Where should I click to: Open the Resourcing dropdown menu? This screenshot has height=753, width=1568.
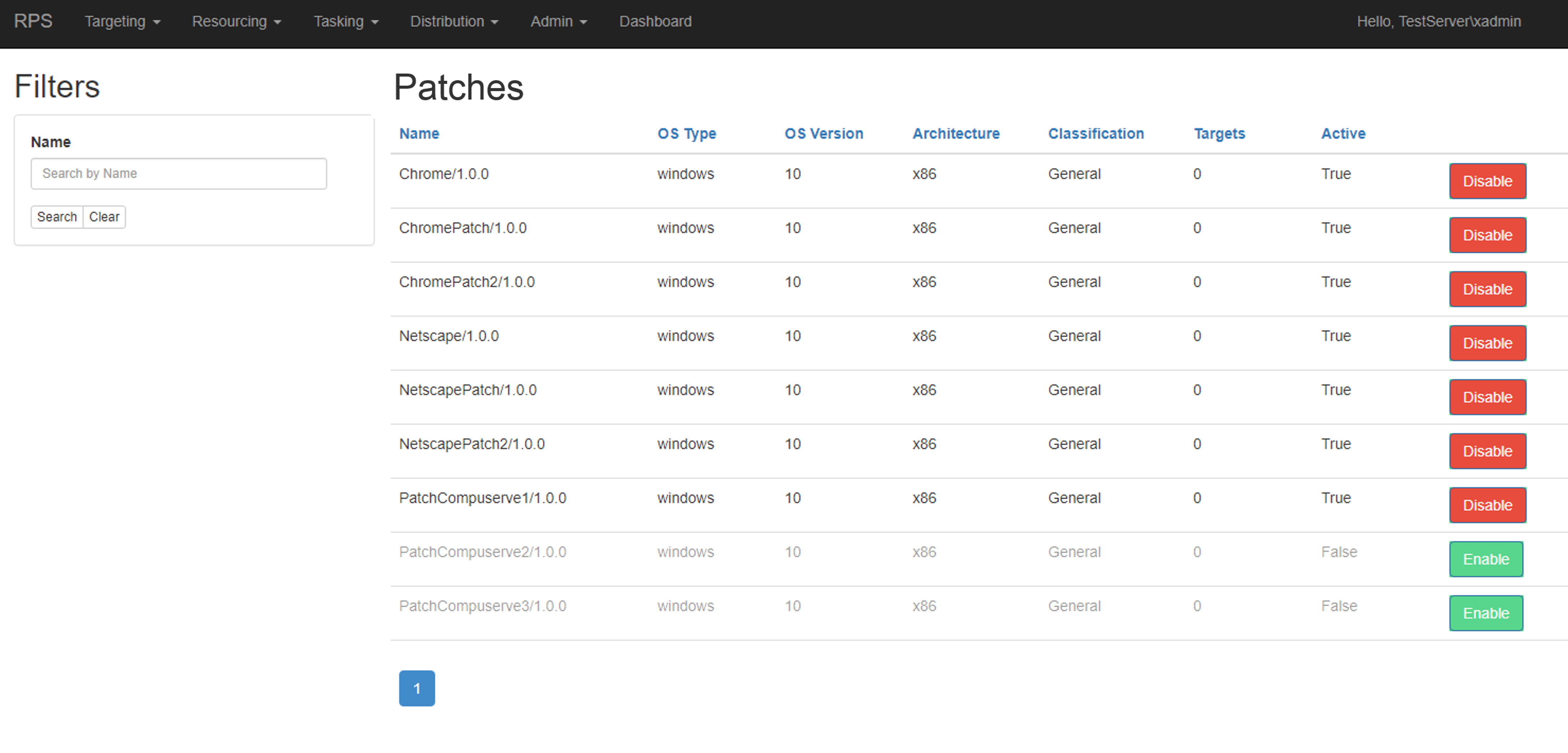236,21
